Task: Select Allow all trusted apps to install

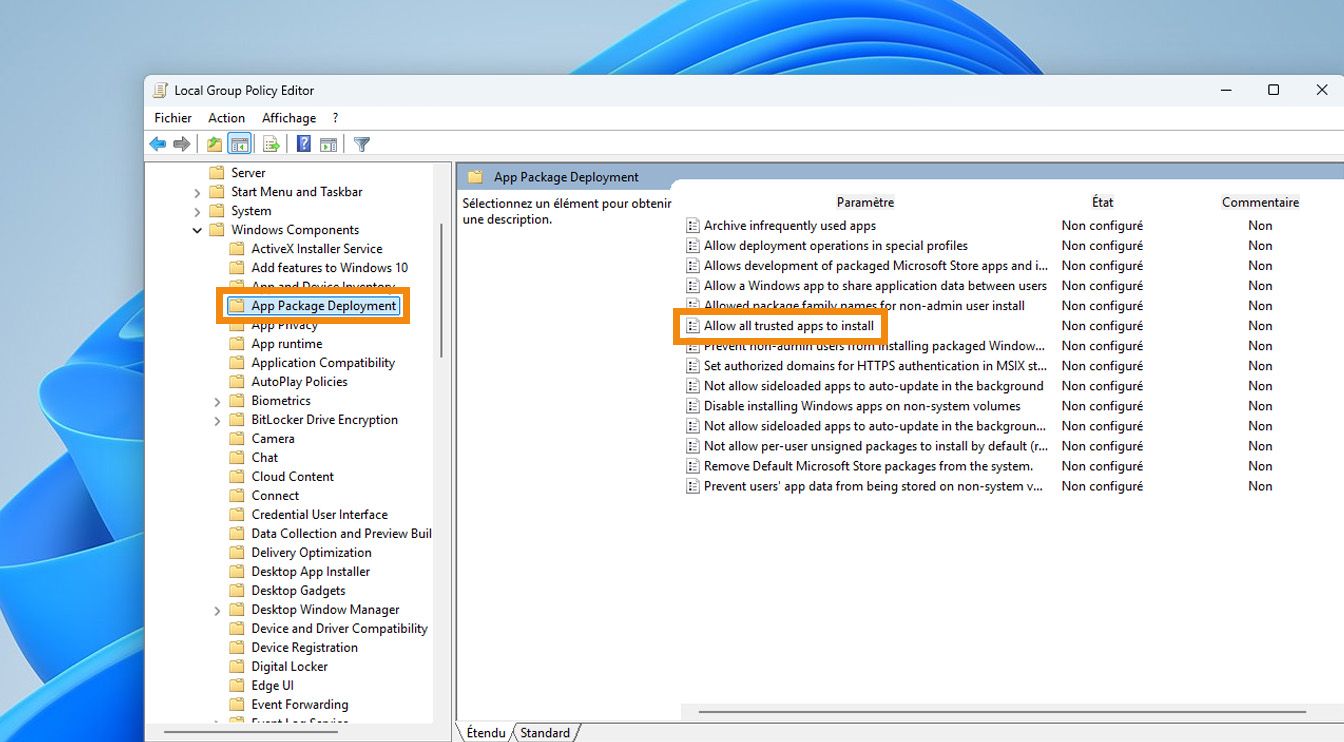Action: 789,326
